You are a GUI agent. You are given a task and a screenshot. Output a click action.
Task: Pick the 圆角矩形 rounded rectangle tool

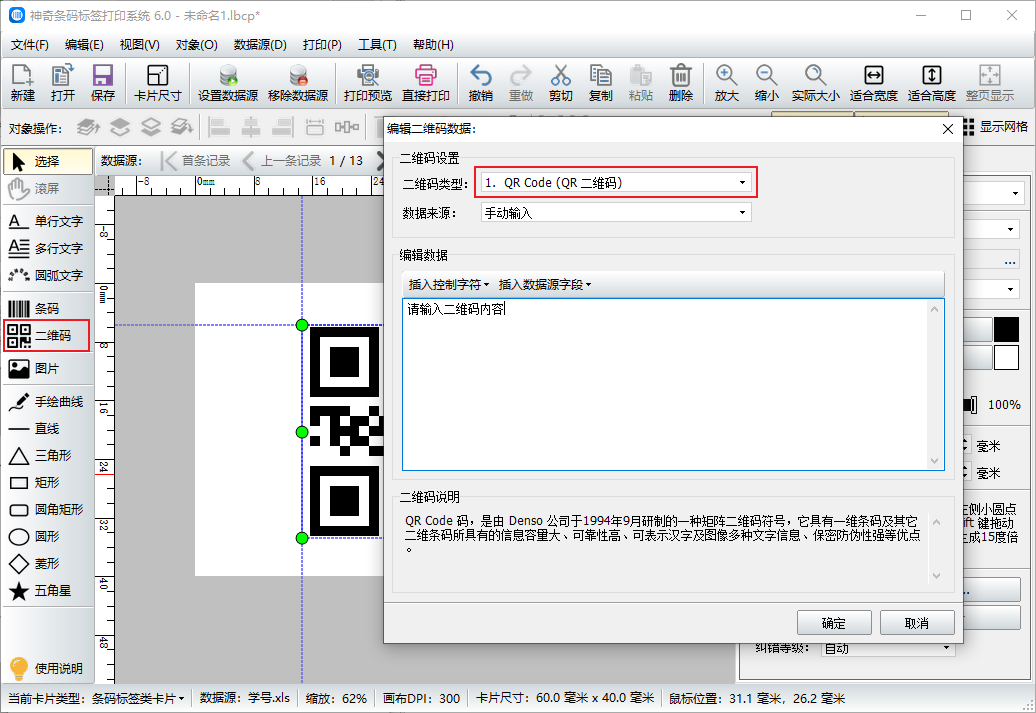46,509
